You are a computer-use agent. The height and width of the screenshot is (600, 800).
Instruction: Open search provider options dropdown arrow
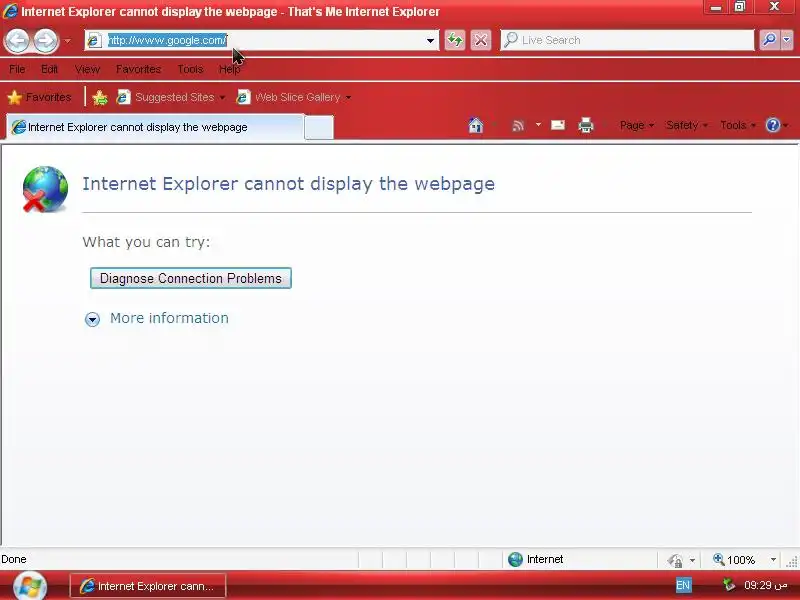click(x=786, y=40)
